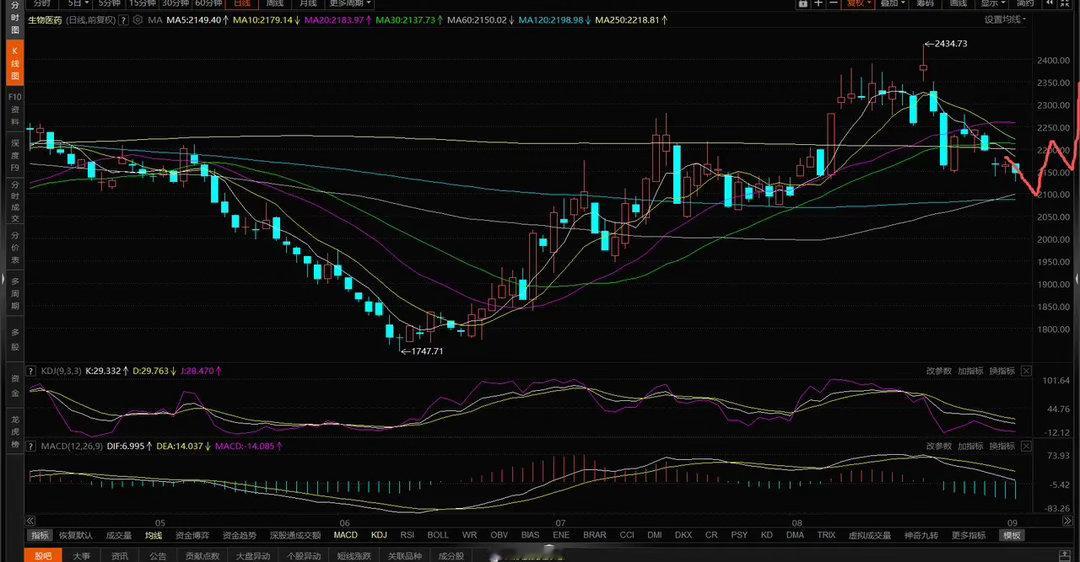Toggle the BOLL indicator
The height and width of the screenshot is (562, 1080).
pos(438,535)
